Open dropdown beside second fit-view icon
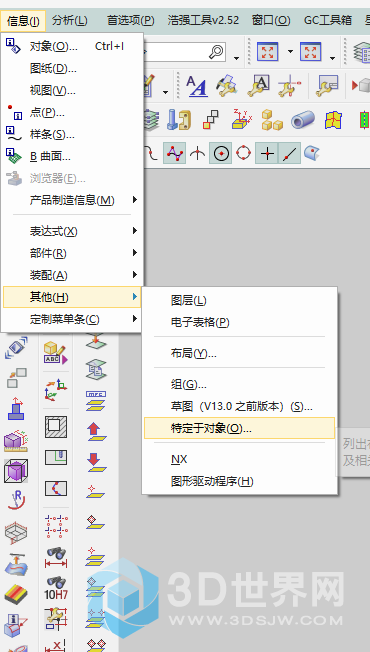 332,58
